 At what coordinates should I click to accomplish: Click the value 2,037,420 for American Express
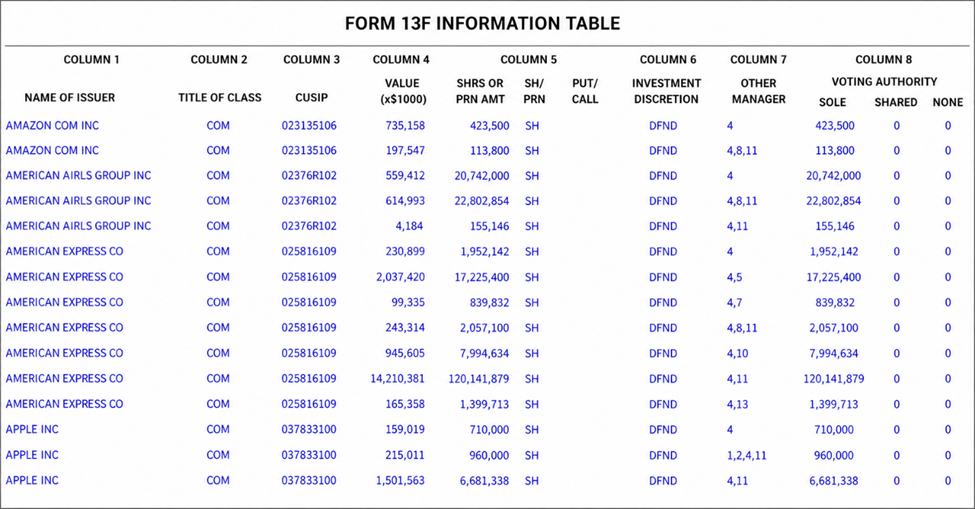[x=400, y=277]
